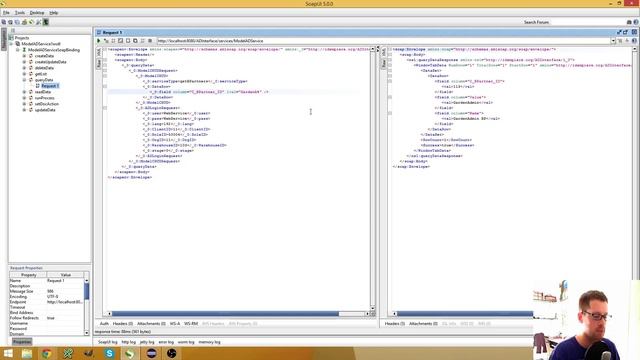Open Windows Start button
The width and height of the screenshot is (640, 360).
click(x=8, y=353)
